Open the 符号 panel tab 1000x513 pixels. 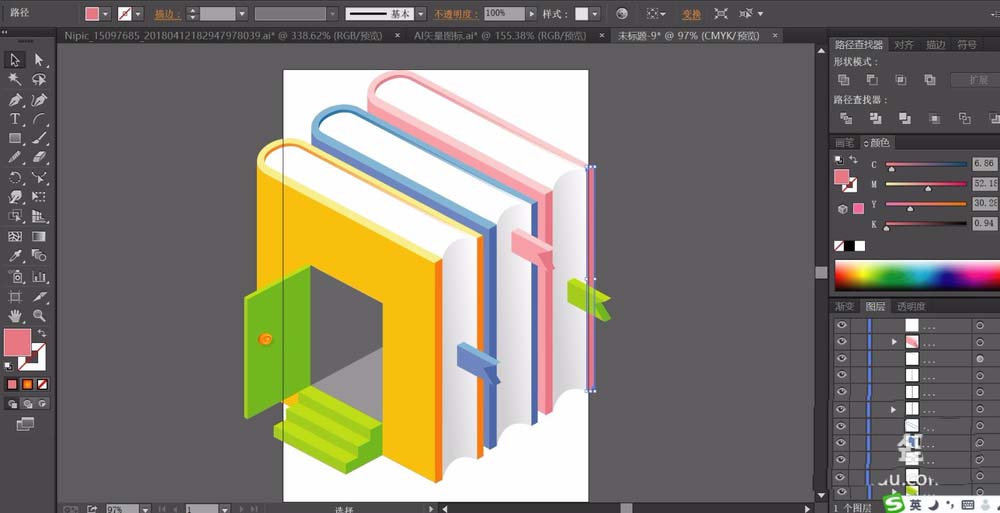pyautogui.click(x=967, y=45)
